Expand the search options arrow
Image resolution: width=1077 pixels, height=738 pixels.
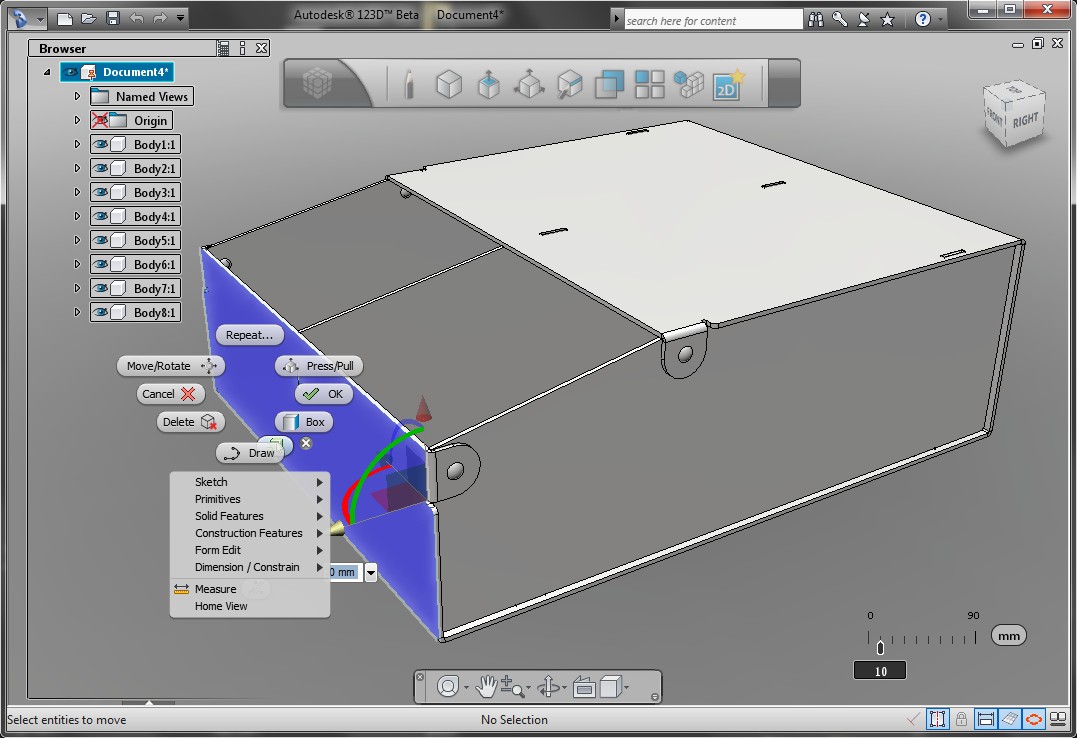click(616, 19)
